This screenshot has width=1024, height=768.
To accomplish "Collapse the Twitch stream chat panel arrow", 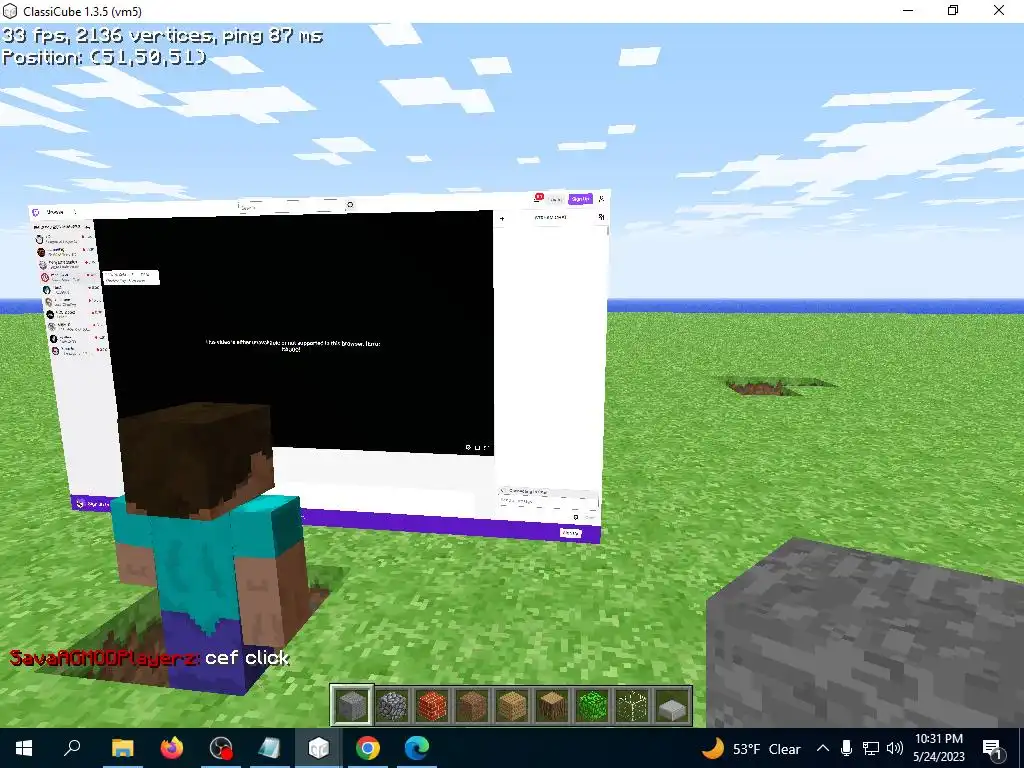I will (x=502, y=219).
